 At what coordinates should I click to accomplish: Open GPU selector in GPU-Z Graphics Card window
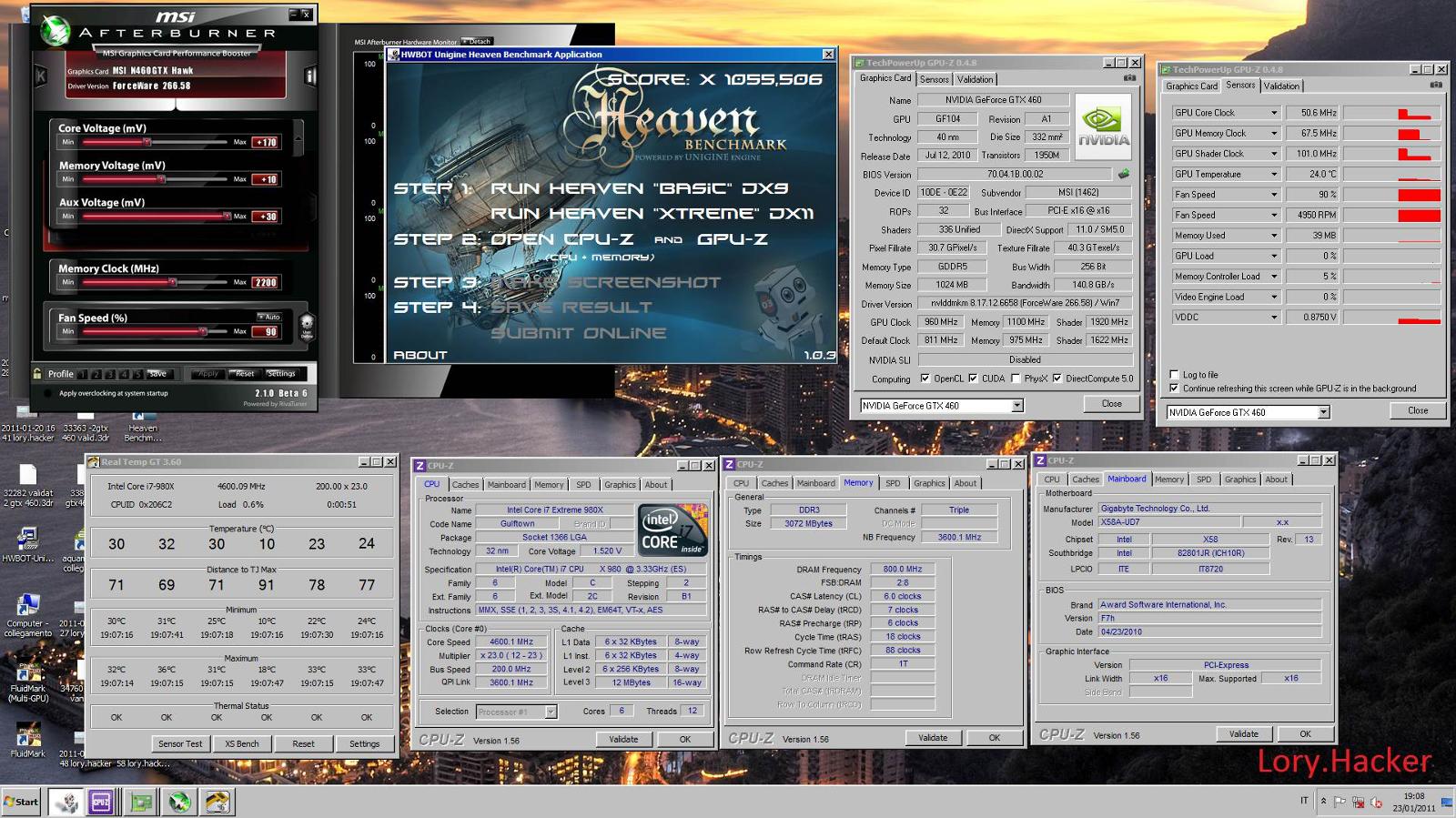pos(1017,406)
